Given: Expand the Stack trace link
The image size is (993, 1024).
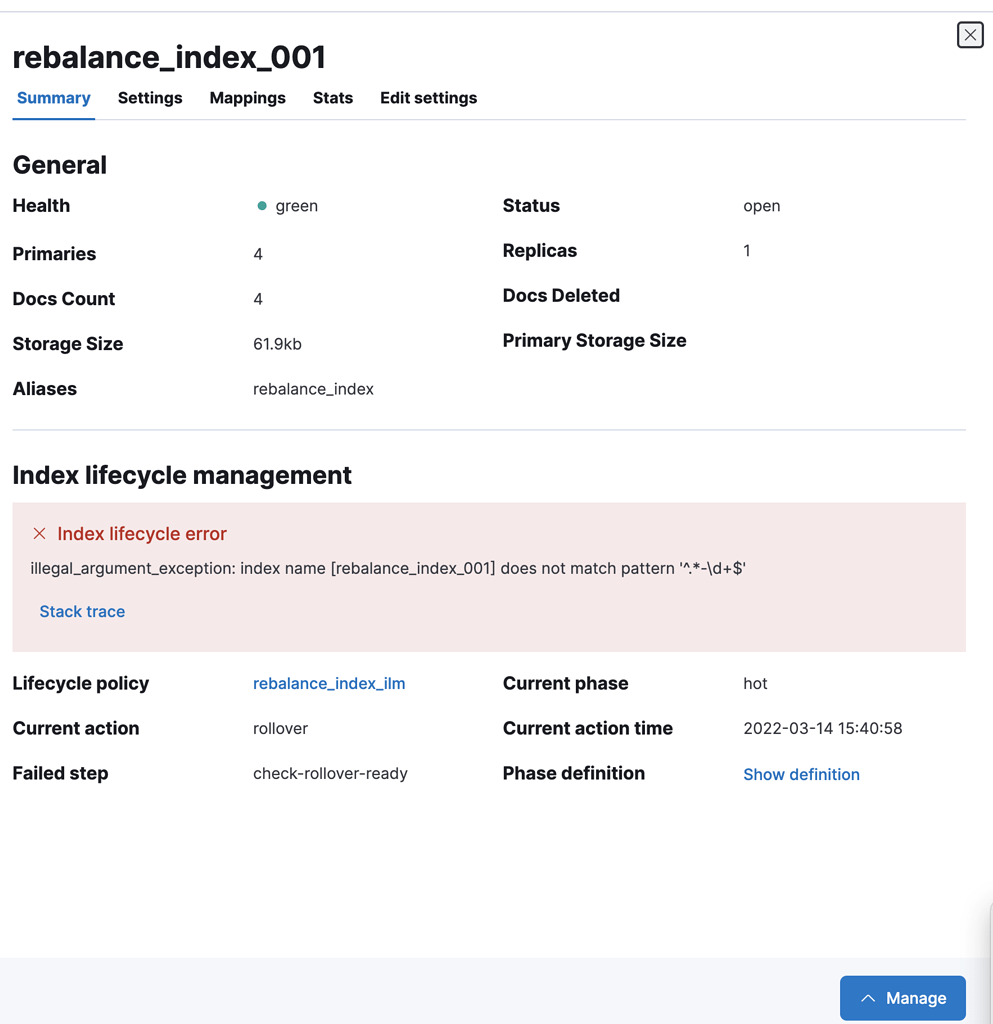Looking at the screenshot, I should (x=82, y=611).
